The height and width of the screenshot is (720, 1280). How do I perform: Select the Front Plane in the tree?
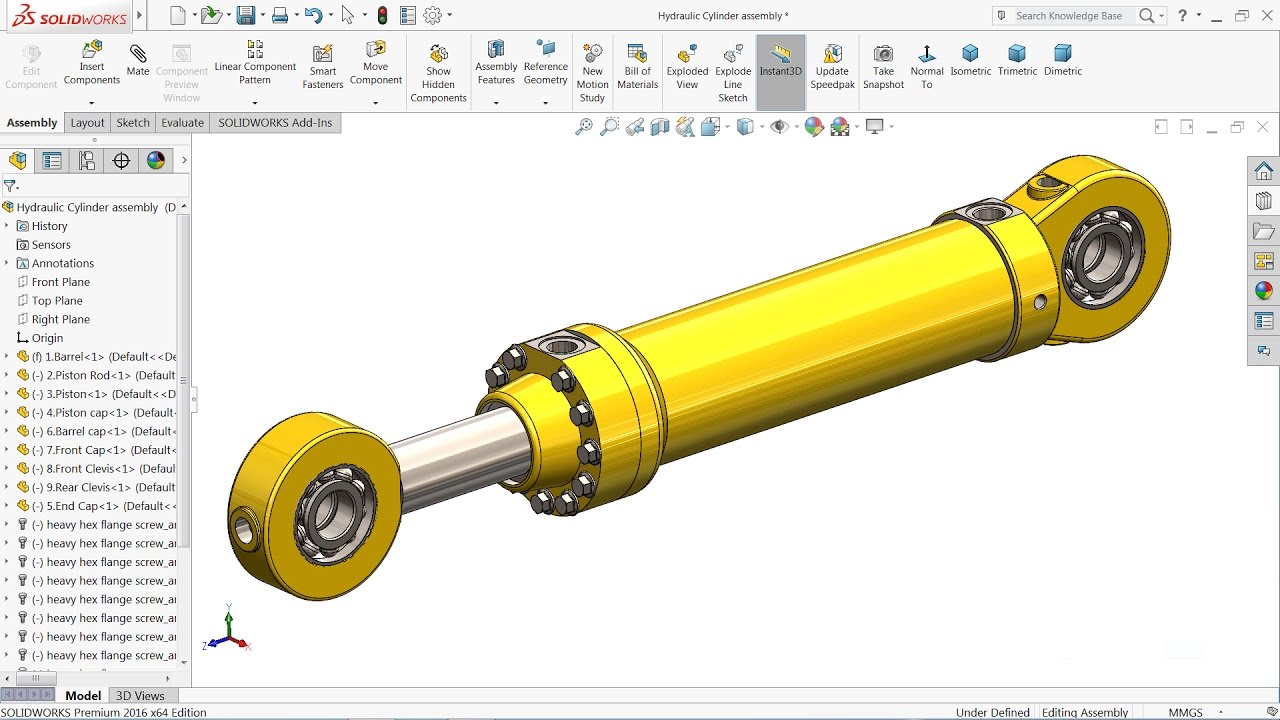[60, 281]
